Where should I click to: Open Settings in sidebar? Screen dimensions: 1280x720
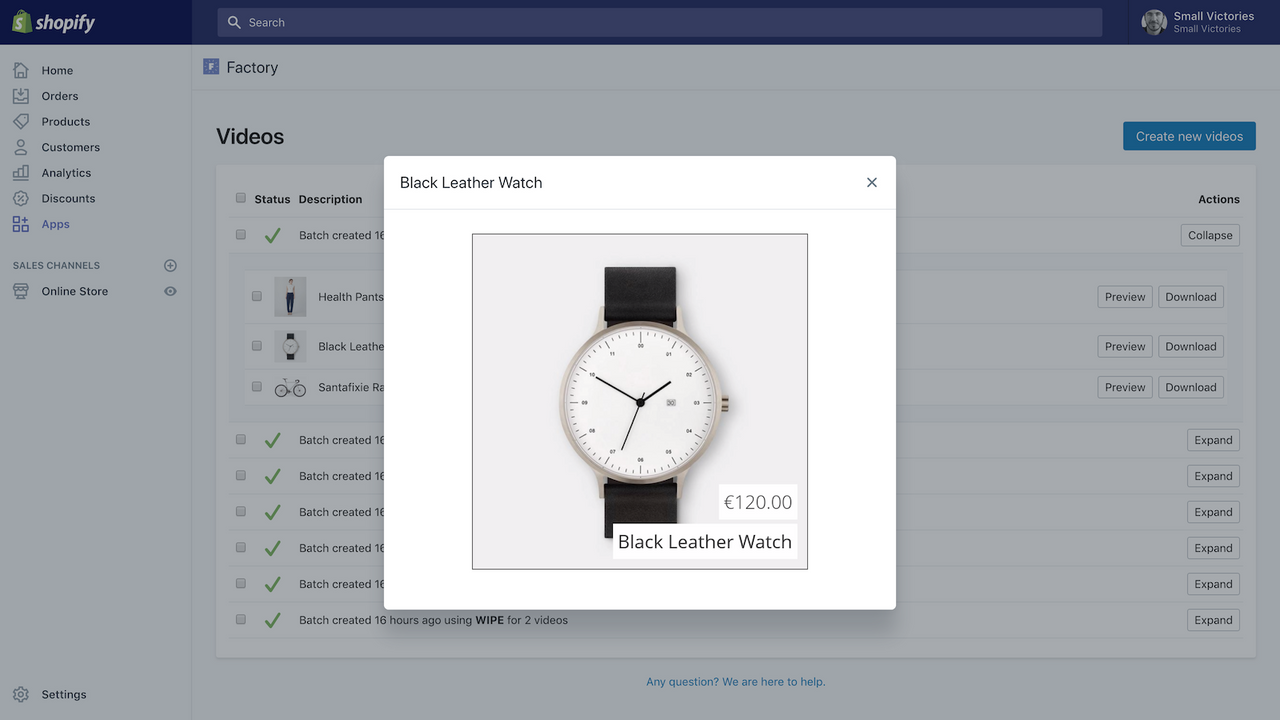click(x=64, y=694)
